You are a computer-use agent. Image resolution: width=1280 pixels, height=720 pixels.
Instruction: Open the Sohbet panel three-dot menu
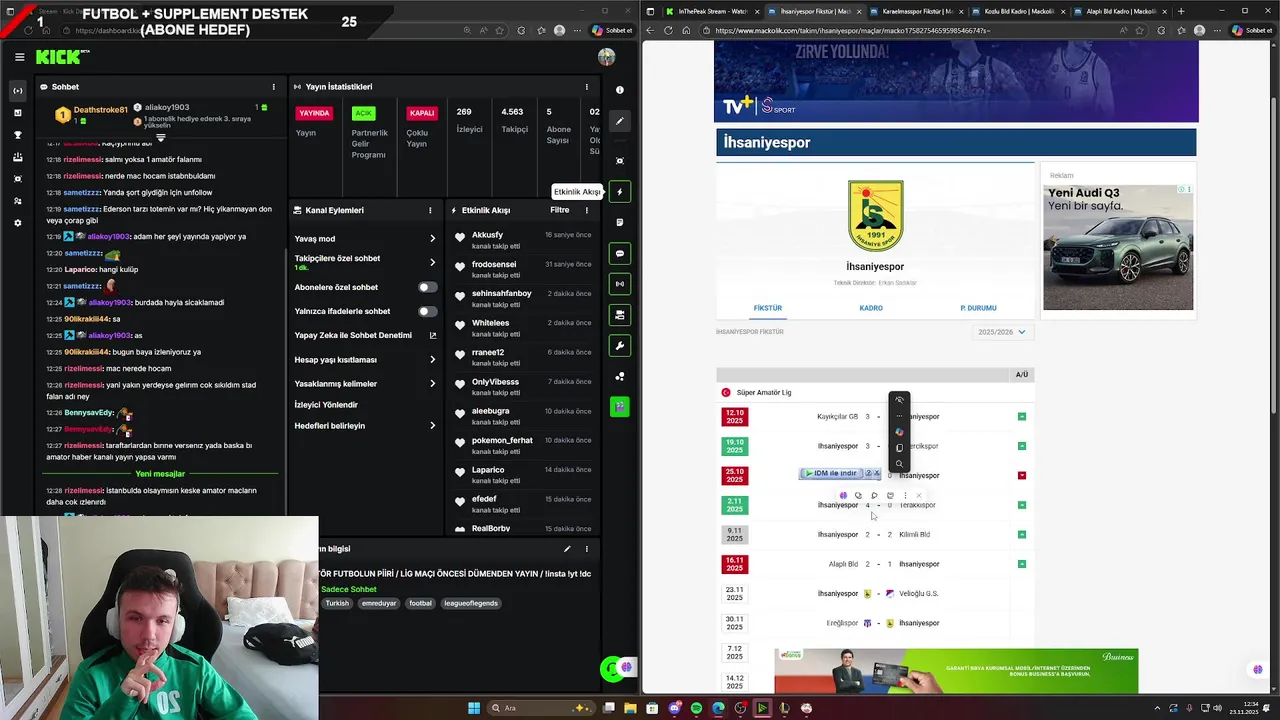pyautogui.click(x=273, y=87)
